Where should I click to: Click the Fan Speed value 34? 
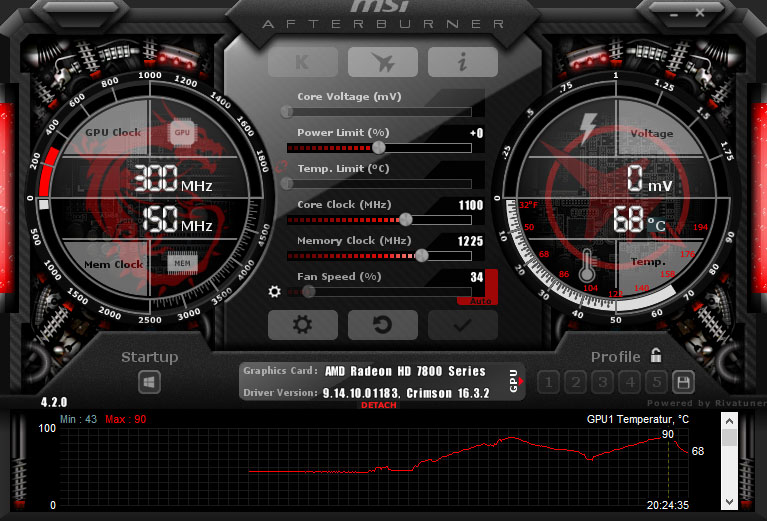[477, 277]
